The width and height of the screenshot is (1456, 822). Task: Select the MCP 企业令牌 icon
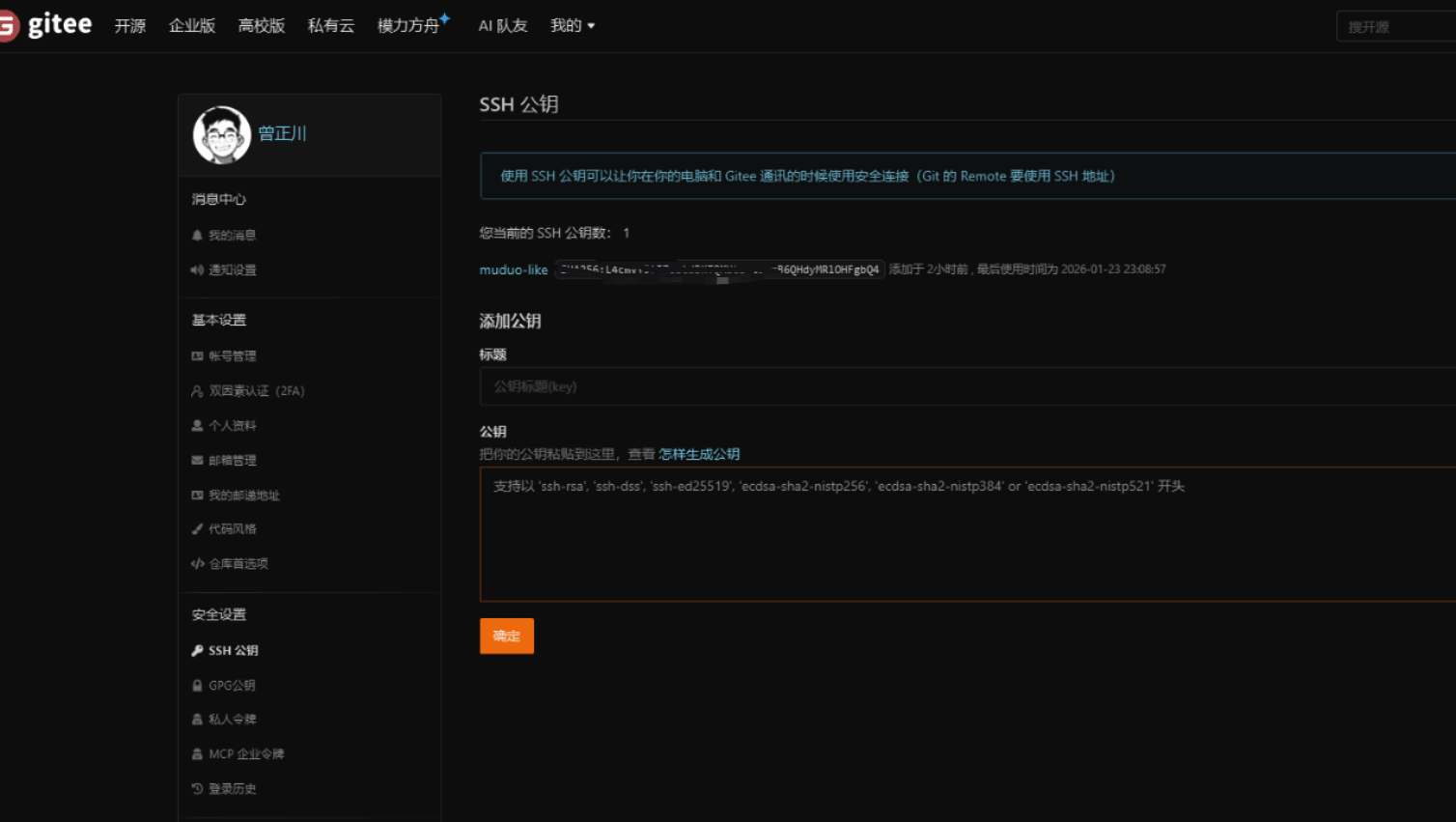[x=197, y=753]
